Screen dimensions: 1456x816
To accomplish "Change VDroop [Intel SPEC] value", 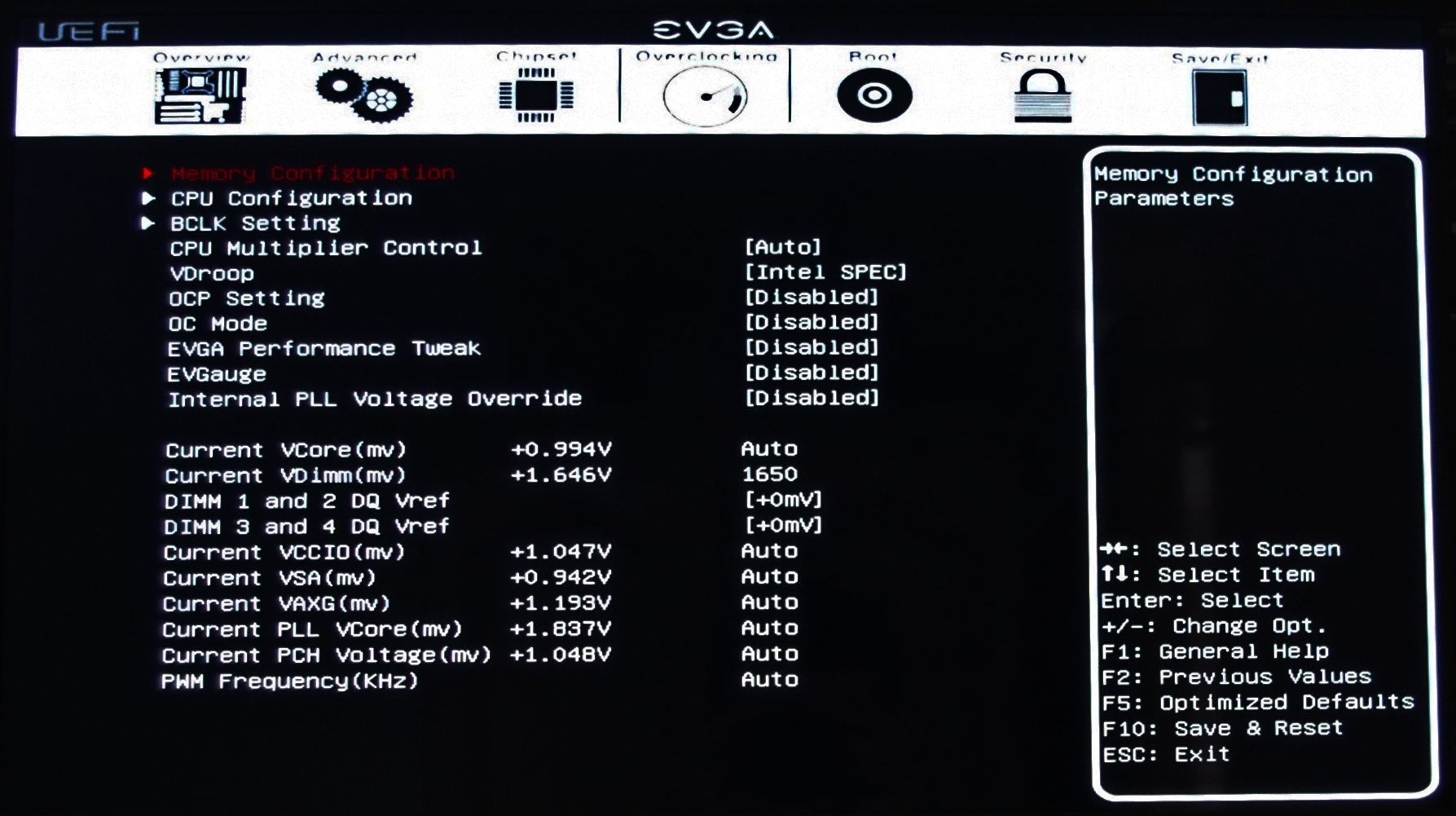I will (825, 272).
